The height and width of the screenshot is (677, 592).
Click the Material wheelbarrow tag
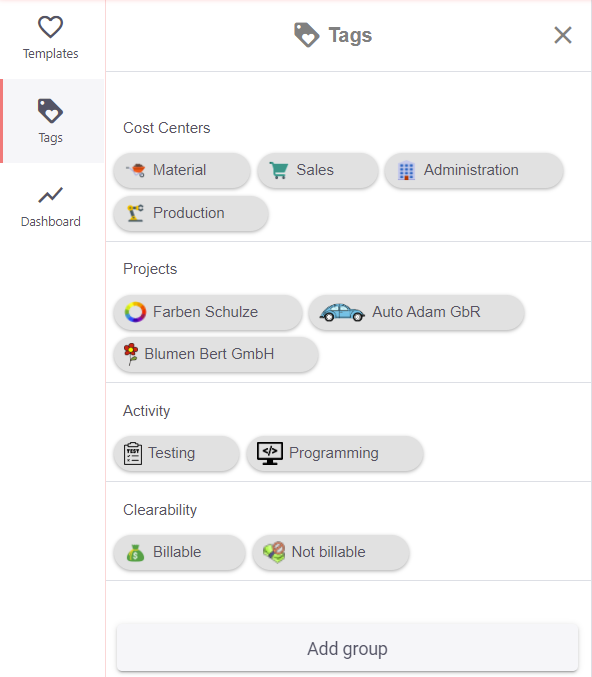182,170
